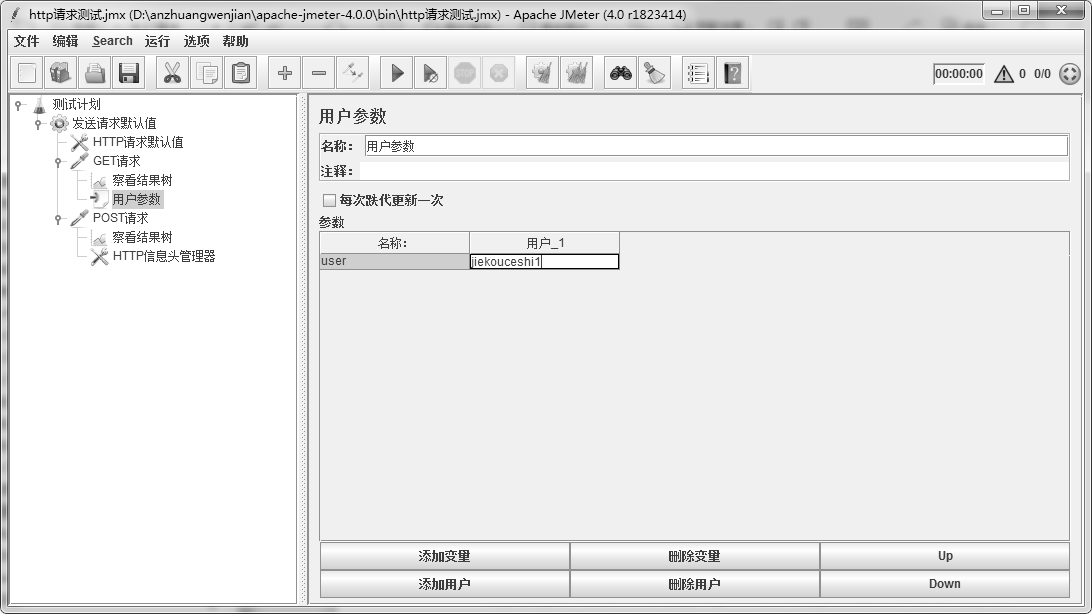Click the Toggle enable/disable icon
1092x614 pixels.
(352, 73)
